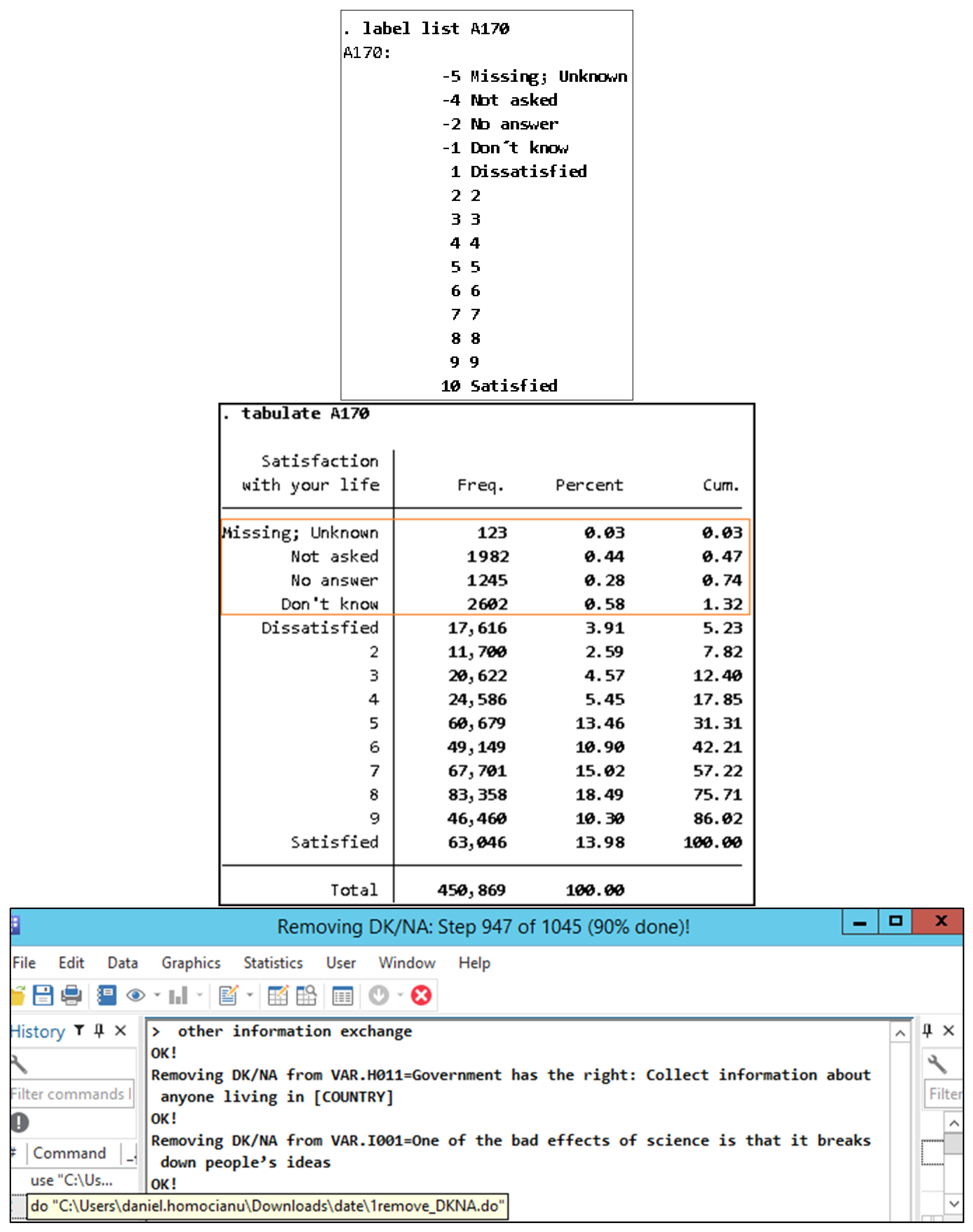Toggle the error-only exclamation filter in History
The image size is (973, 1232).
point(19,1122)
